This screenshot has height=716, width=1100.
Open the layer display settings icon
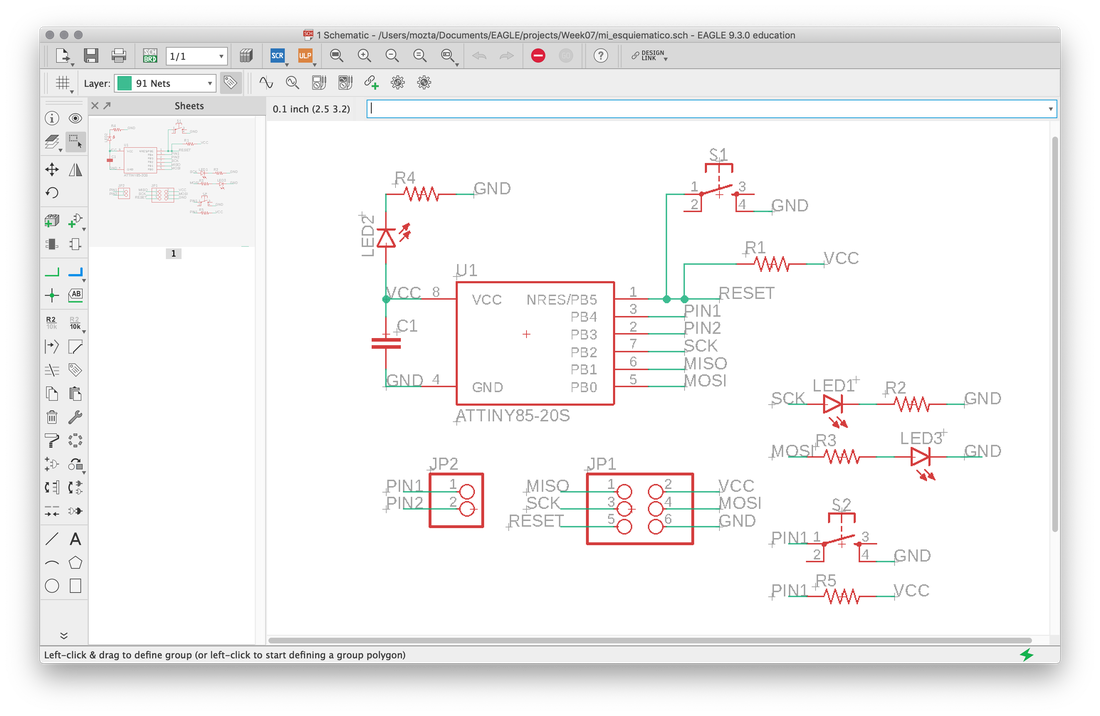pyautogui.click(x=52, y=142)
